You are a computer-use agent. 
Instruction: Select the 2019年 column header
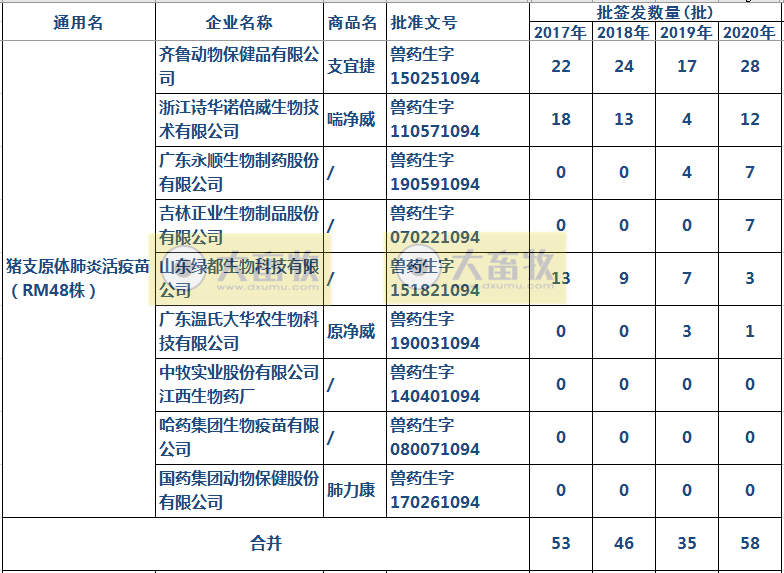(x=686, y=33)
